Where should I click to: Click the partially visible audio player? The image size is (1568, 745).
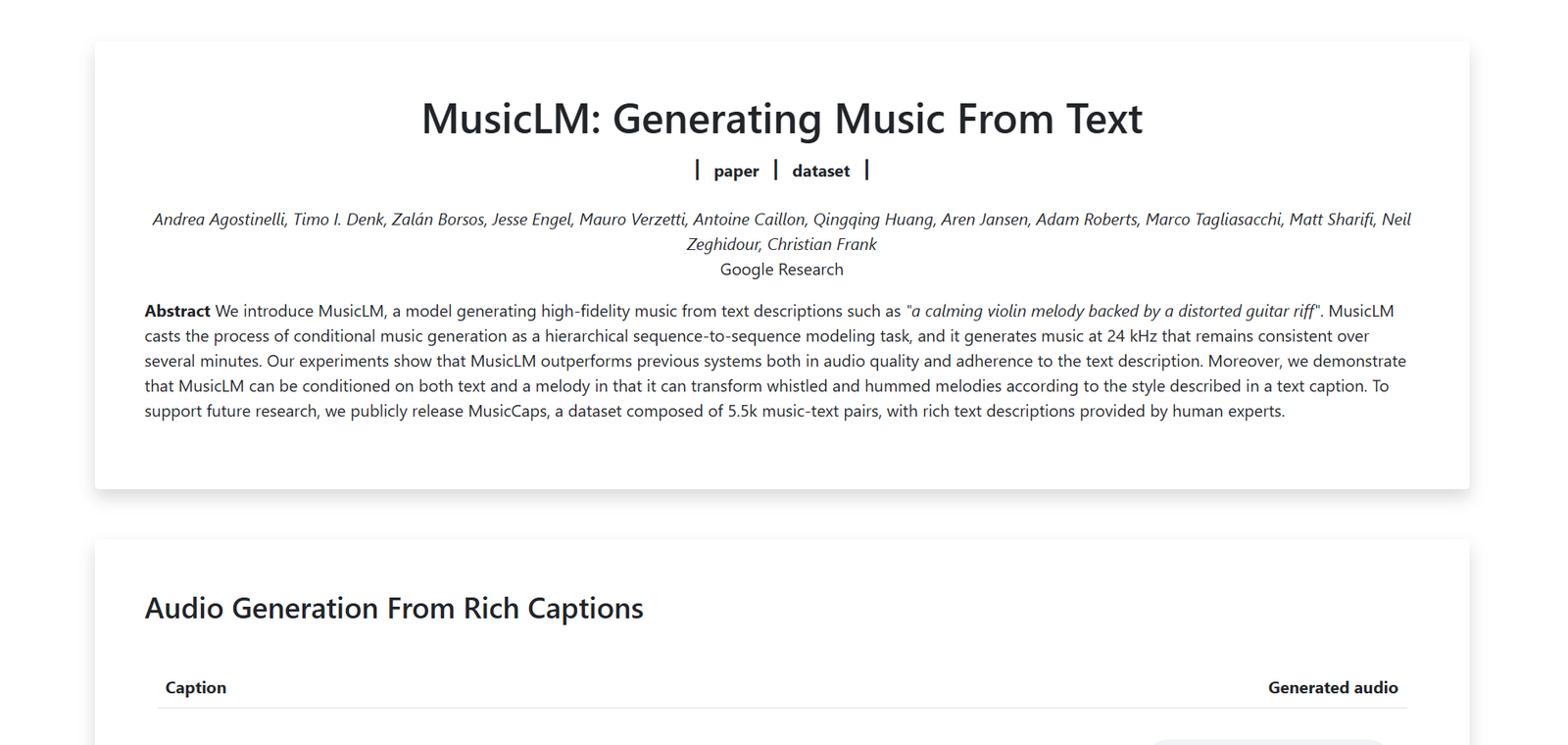[1266, 741]
